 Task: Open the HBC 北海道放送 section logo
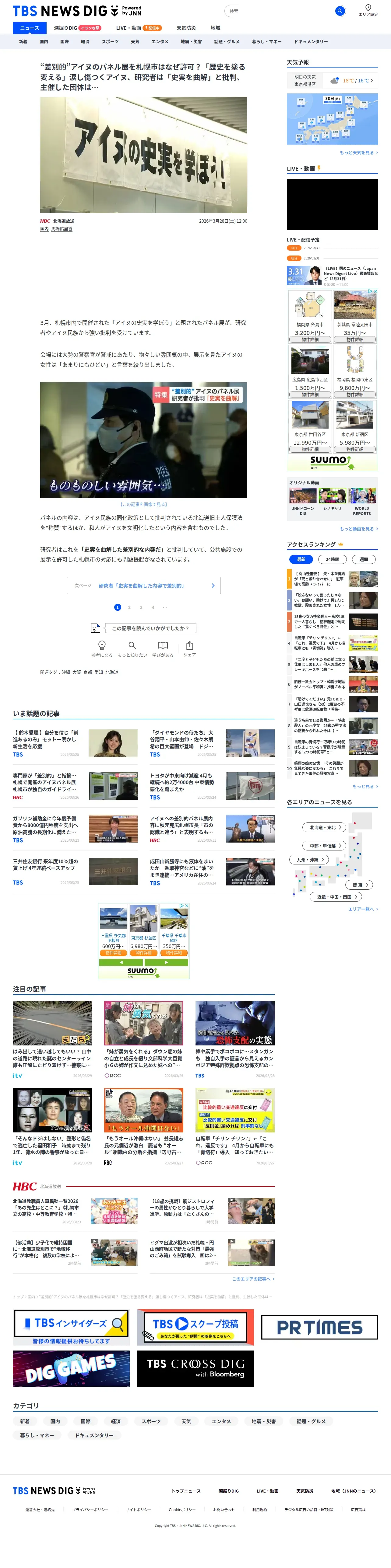[37, 1186]
